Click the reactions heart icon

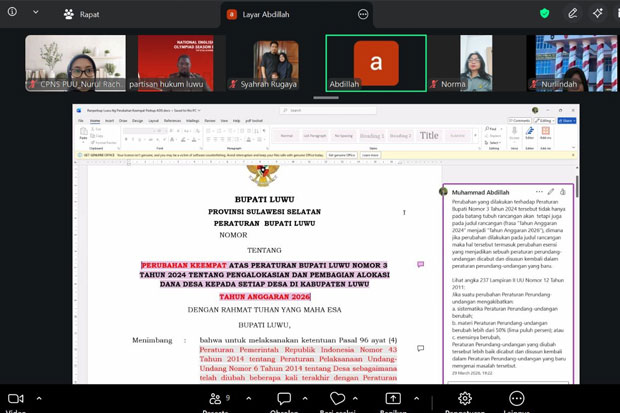point(337,398)
